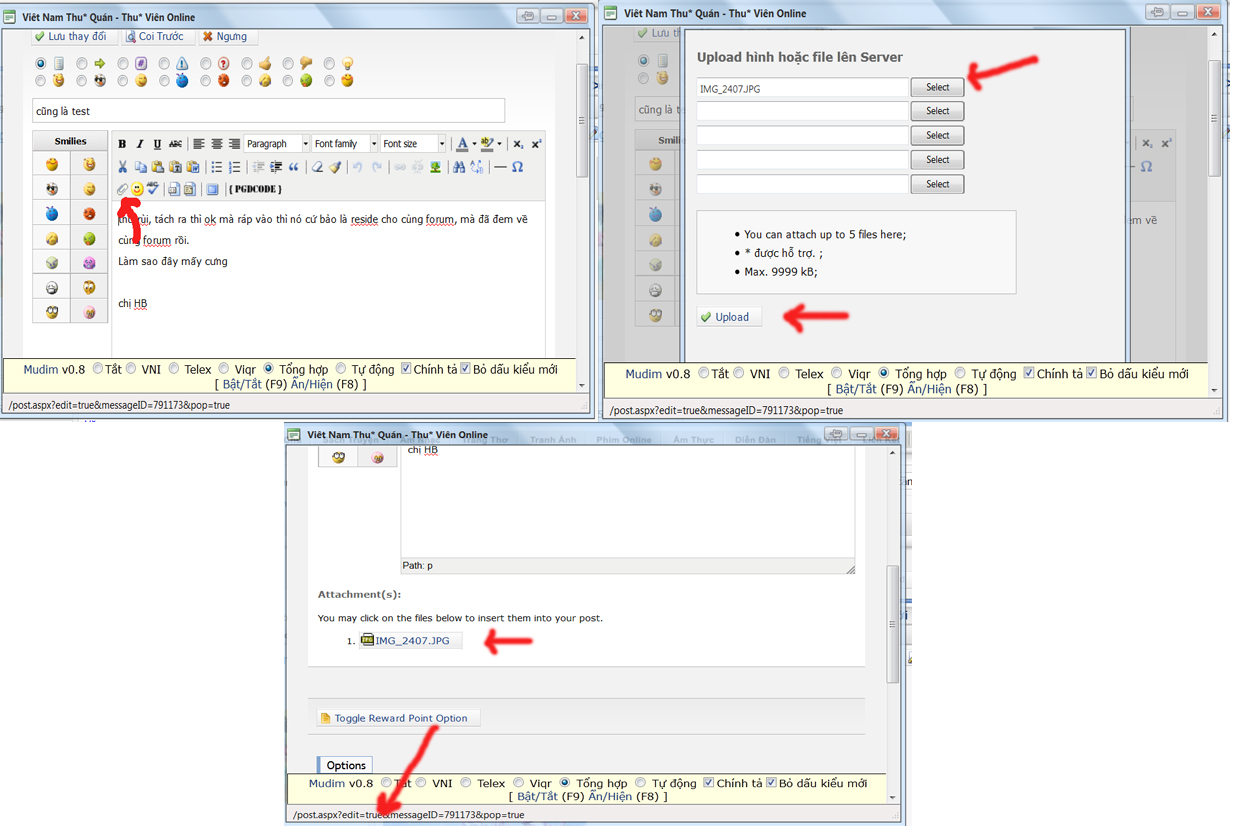Select Telex radio in left window Mudim bar
Viewport: 1234px width, 826px height.
pyautogui.click(x=174, y=369)
